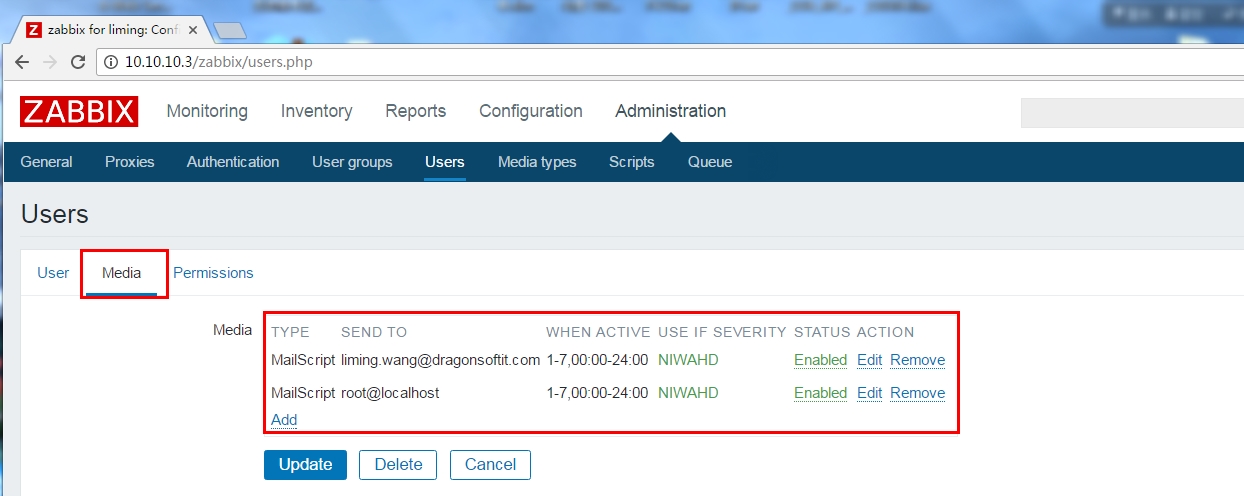Click the Zabbix search field
This screenshot has height=496, width=1244.
coord(1132,113)
